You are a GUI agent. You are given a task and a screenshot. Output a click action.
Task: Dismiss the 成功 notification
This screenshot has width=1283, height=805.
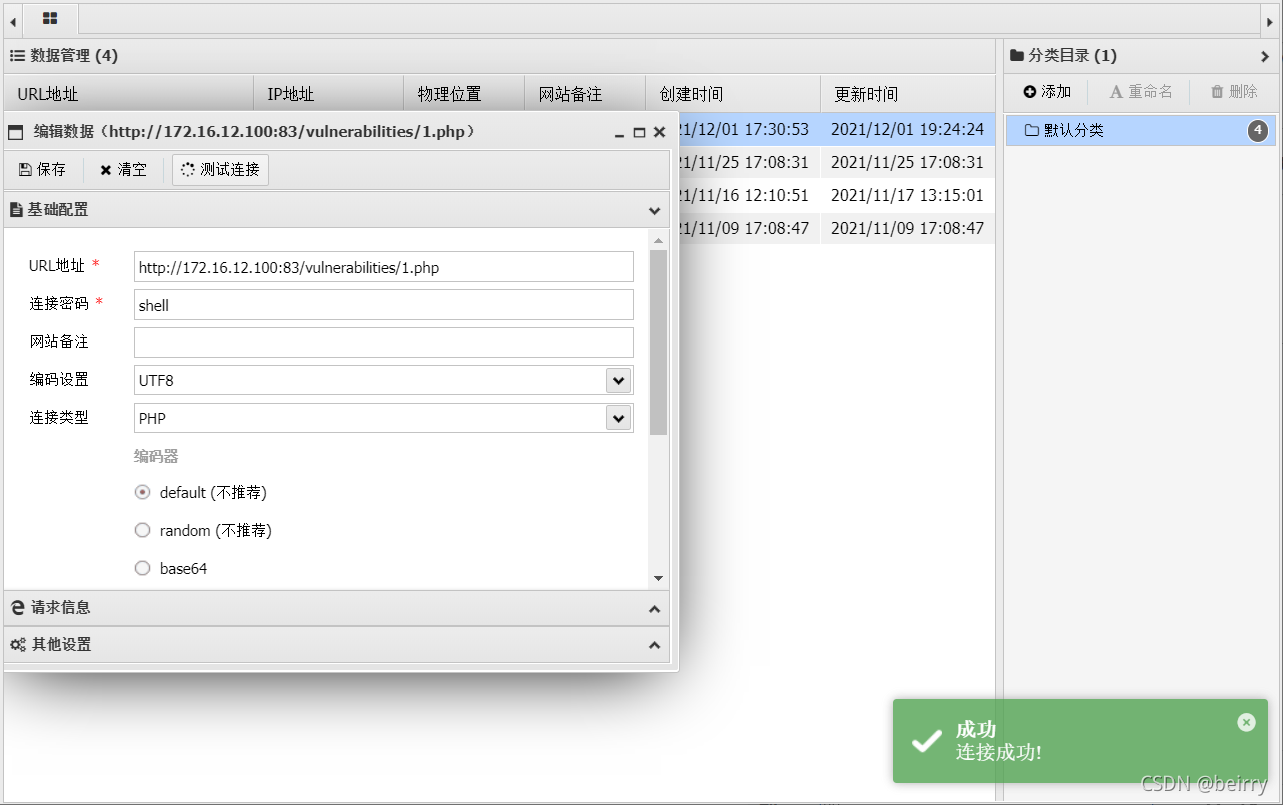(x=1246, y=722)
